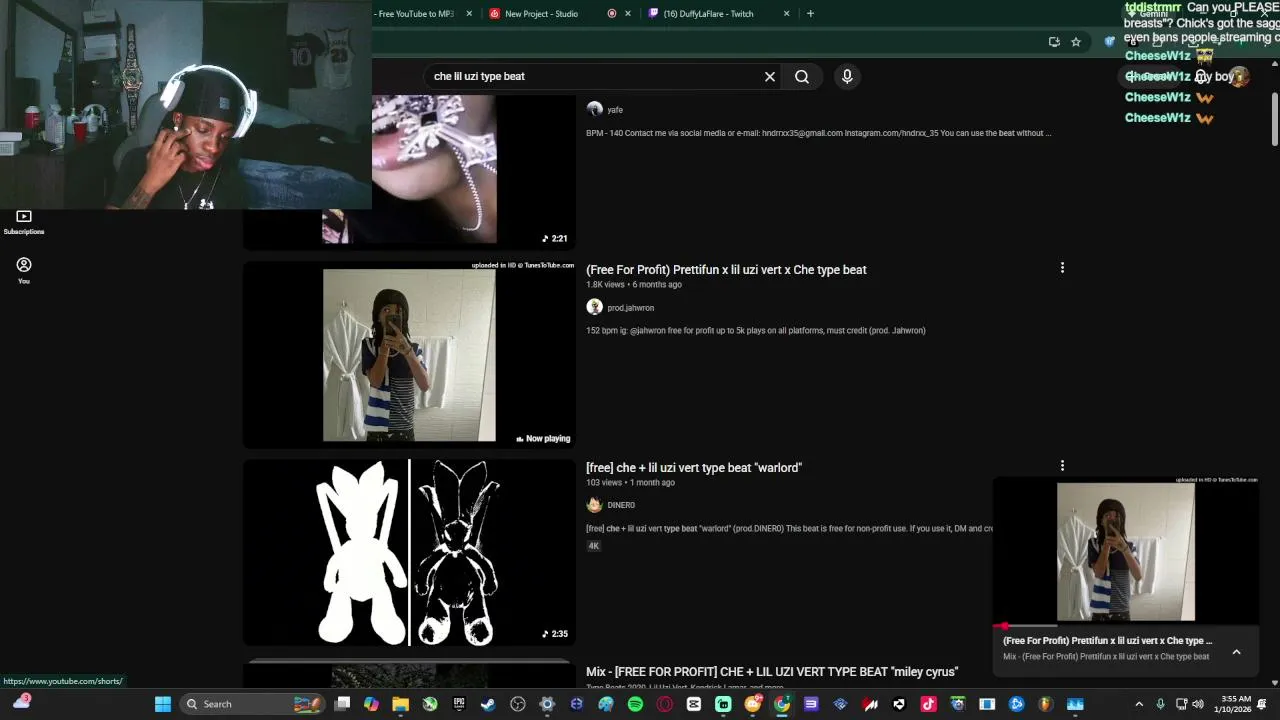Close the Free YouTube to MP3 tab
The height and width of the screenshot is (720, 1280).
pos(469,14)
